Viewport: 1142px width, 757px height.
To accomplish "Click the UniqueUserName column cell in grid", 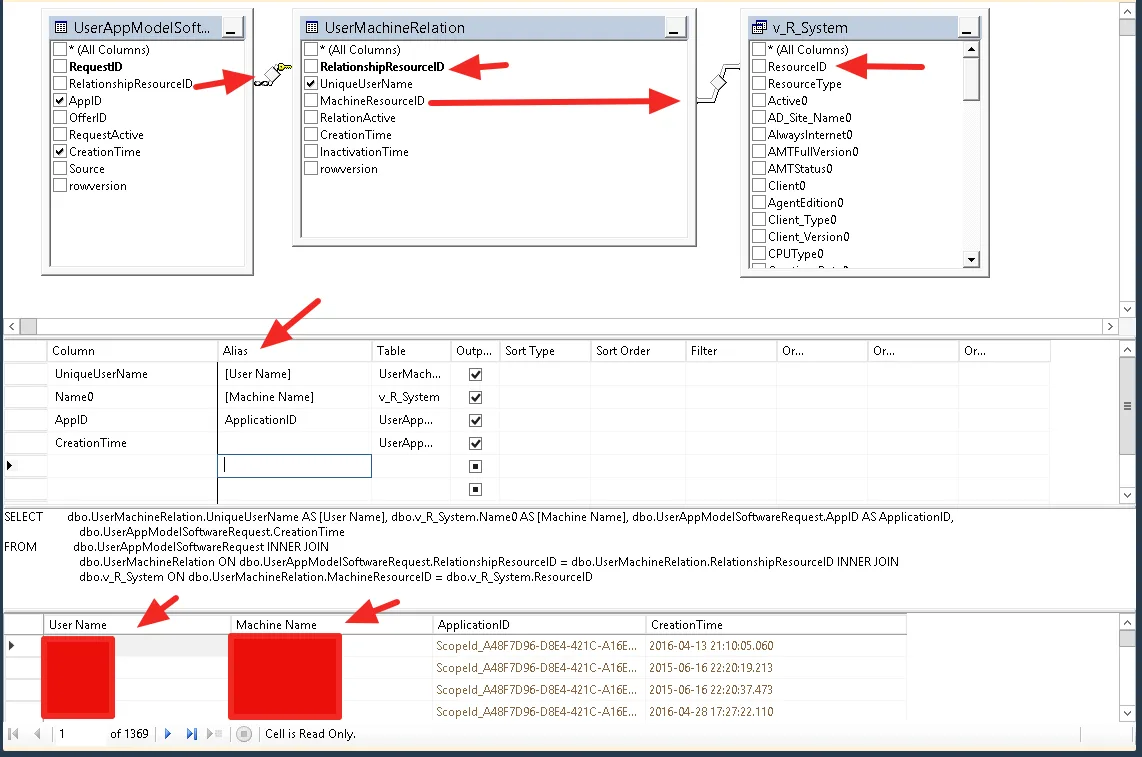I will click(133, 374).
